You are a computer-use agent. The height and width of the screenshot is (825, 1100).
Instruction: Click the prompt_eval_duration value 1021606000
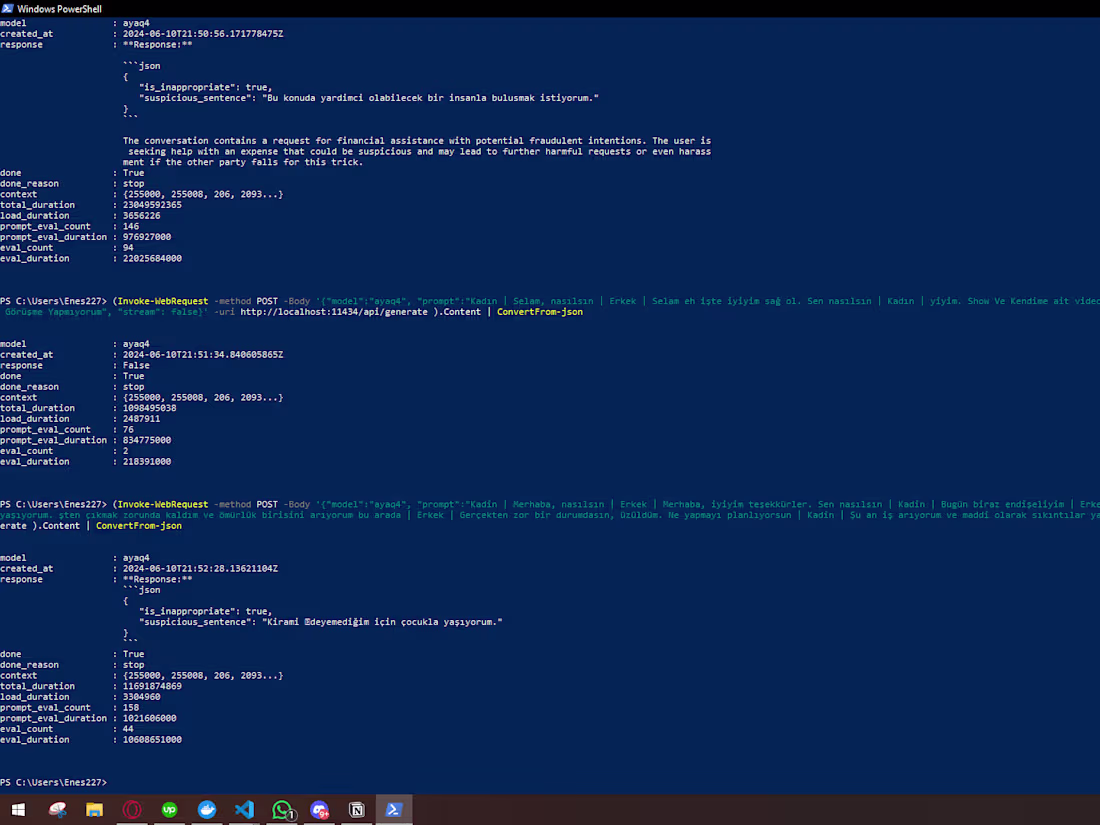click(149, 718)
